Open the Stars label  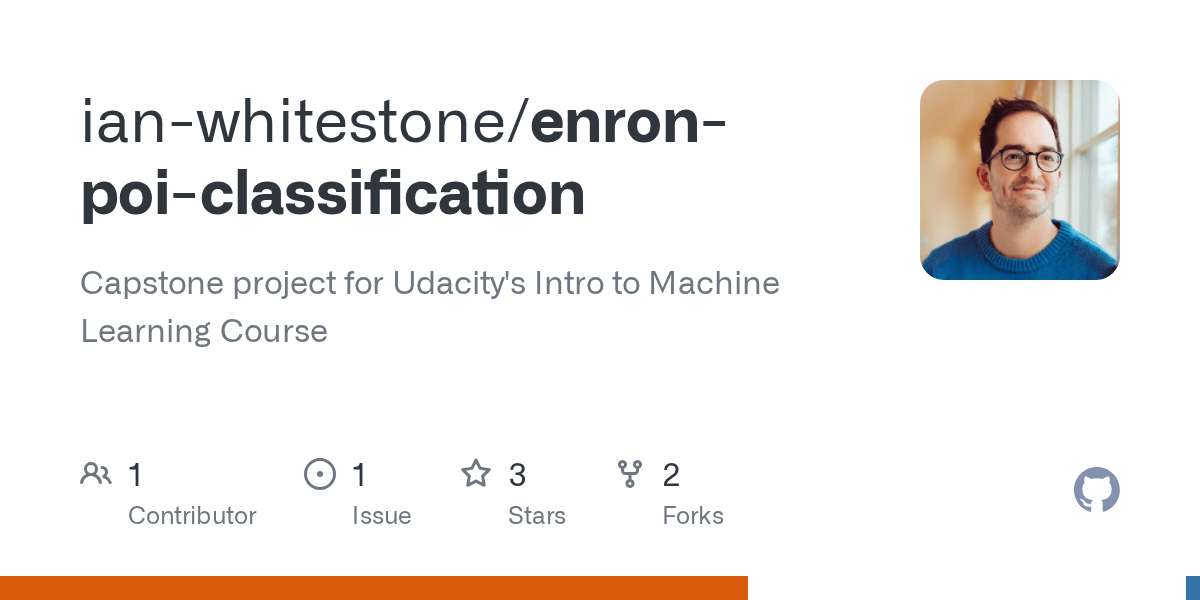(x=537, y=516)
